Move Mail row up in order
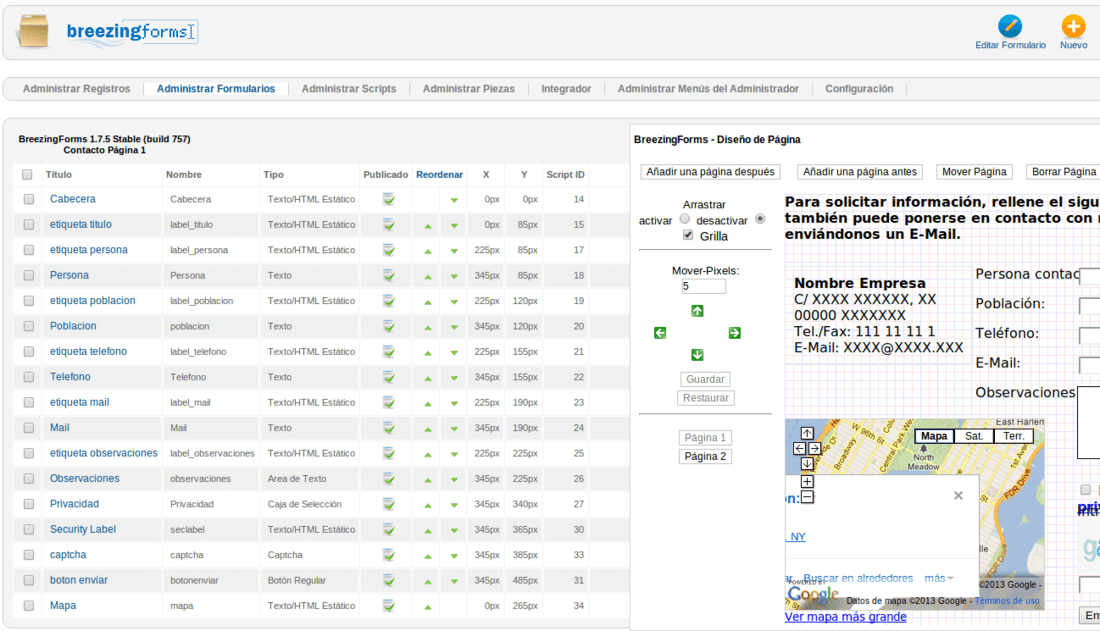The width and height of the screenshot is (1100, 631). click(428, 429)
